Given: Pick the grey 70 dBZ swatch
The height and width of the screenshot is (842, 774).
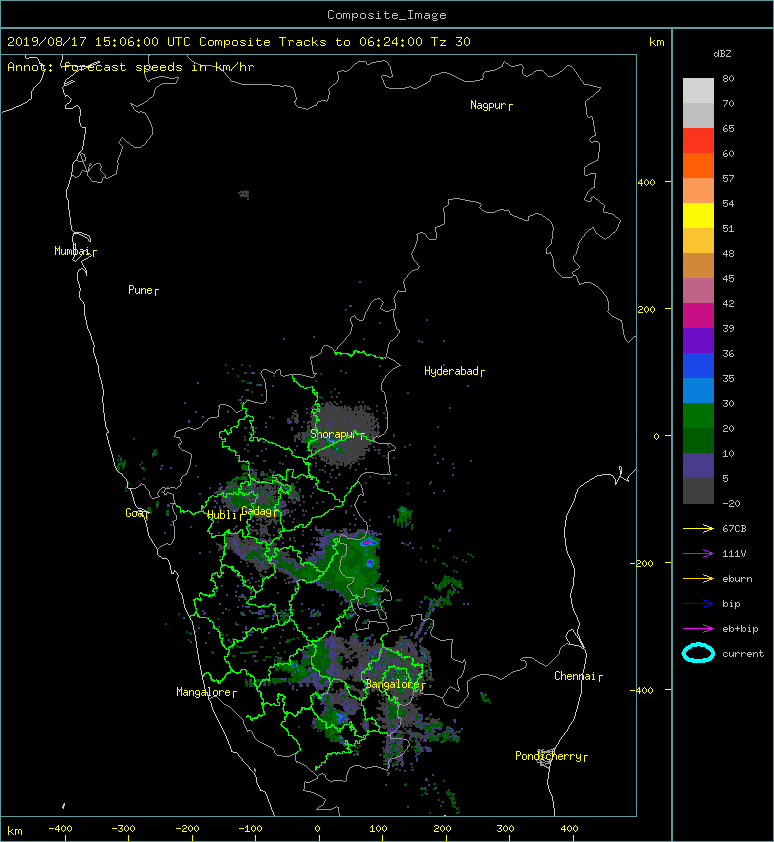Looking at the screenshot, I should click(698, 115).
